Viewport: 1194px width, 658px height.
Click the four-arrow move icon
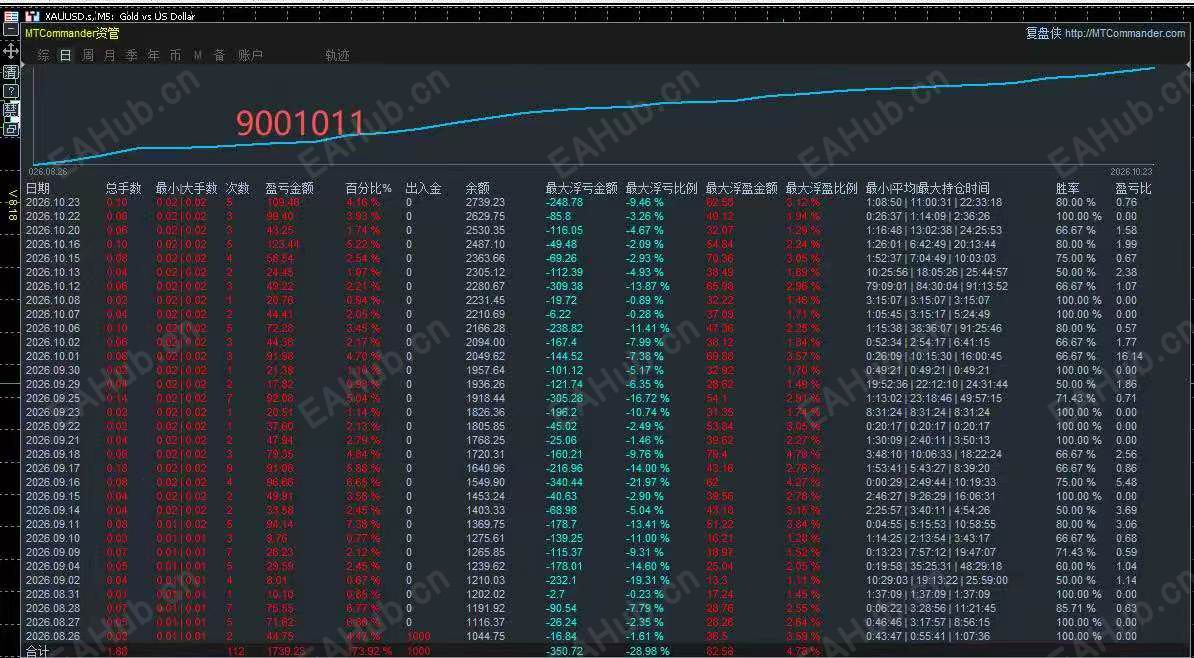(11, 50)
